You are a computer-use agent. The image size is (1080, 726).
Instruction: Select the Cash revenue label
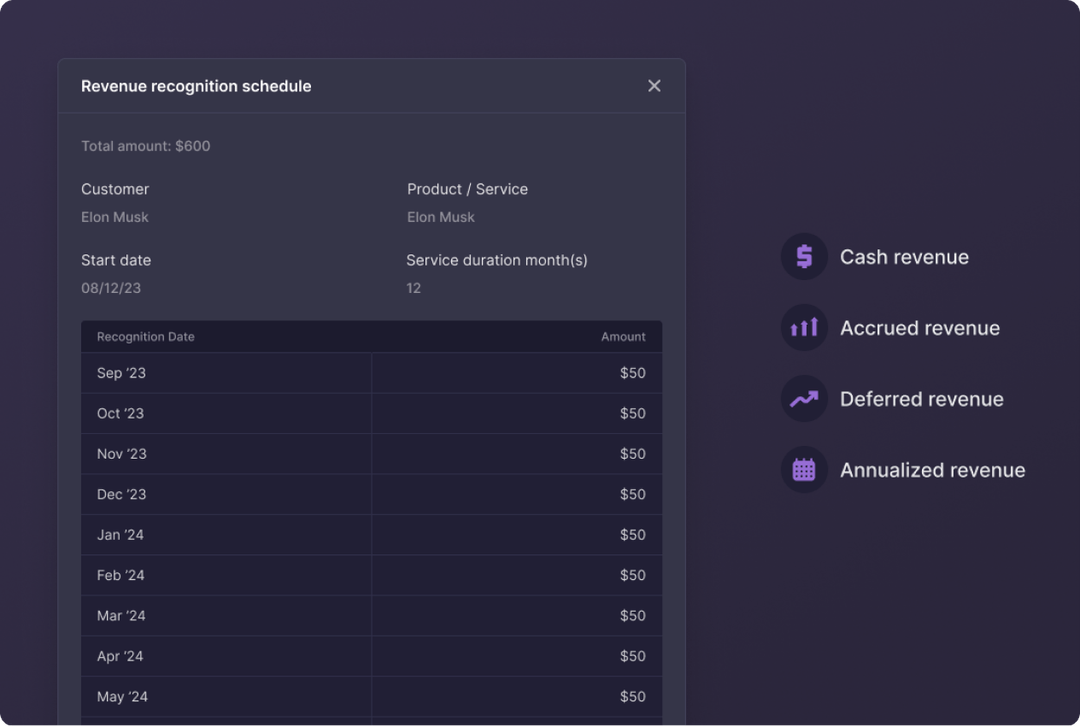pyautogui.click(x=904, y=257)
